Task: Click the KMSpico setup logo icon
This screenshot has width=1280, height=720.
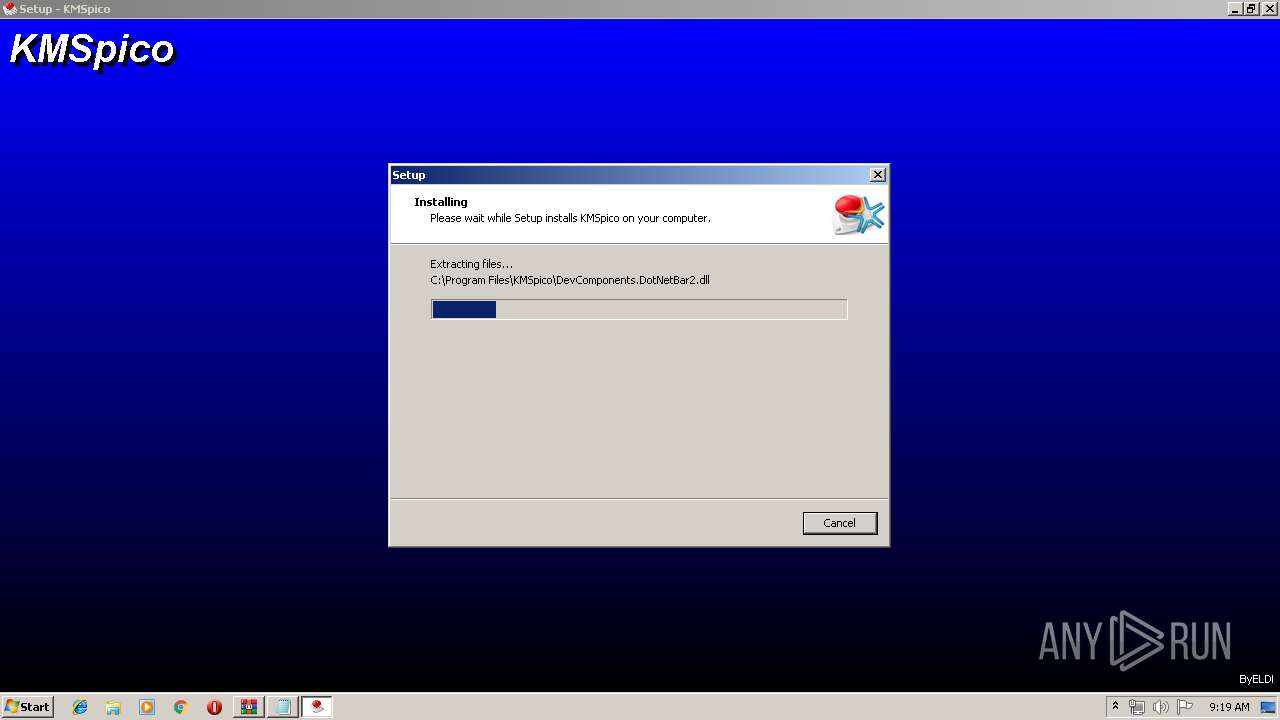Action: click(858, 214)
